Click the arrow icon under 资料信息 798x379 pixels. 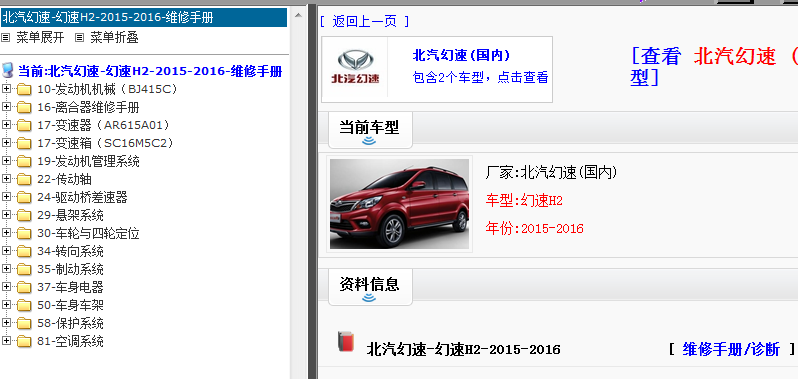click(x=369, y=297)
